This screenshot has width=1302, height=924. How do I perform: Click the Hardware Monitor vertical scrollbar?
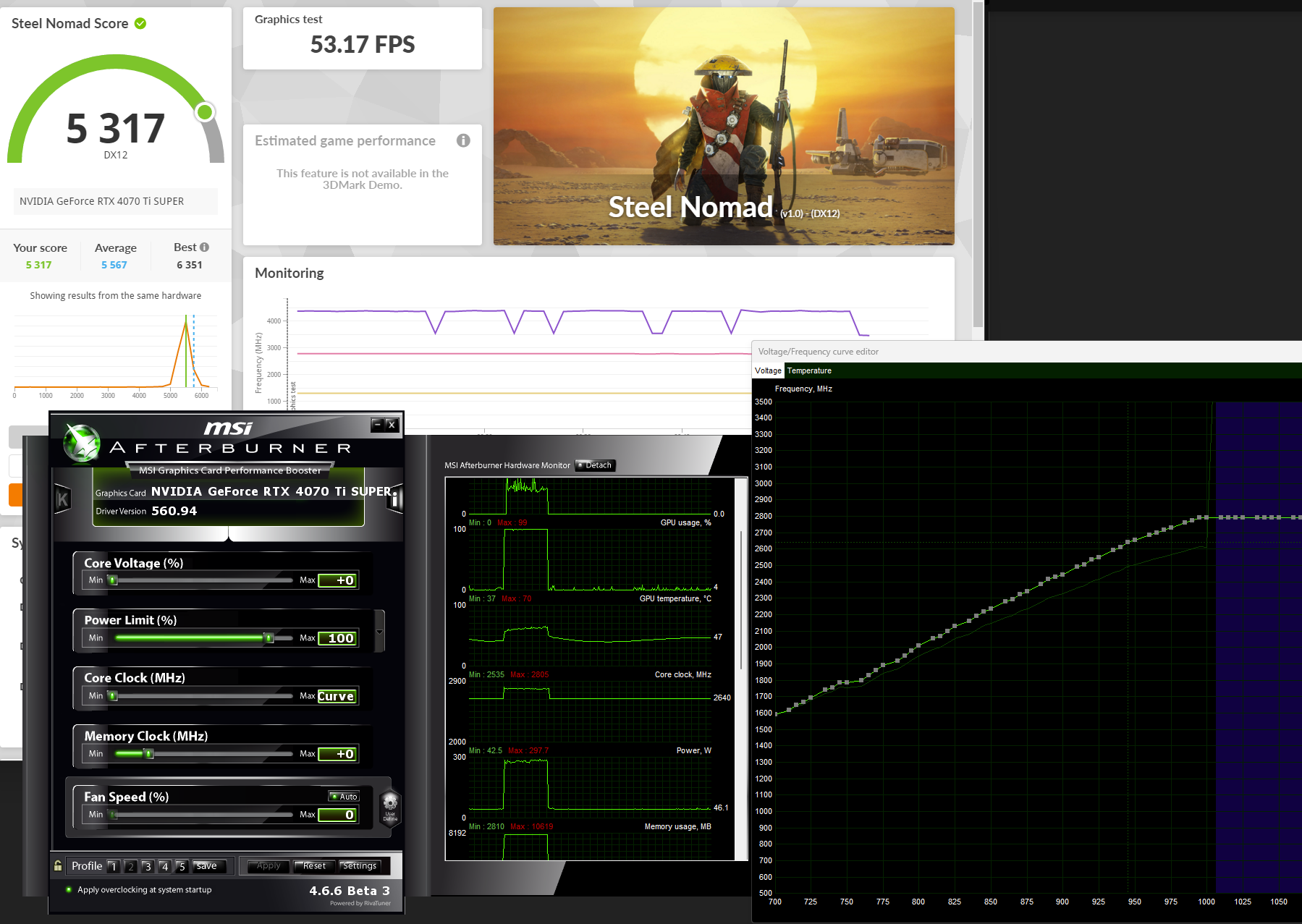coord(741,601)
